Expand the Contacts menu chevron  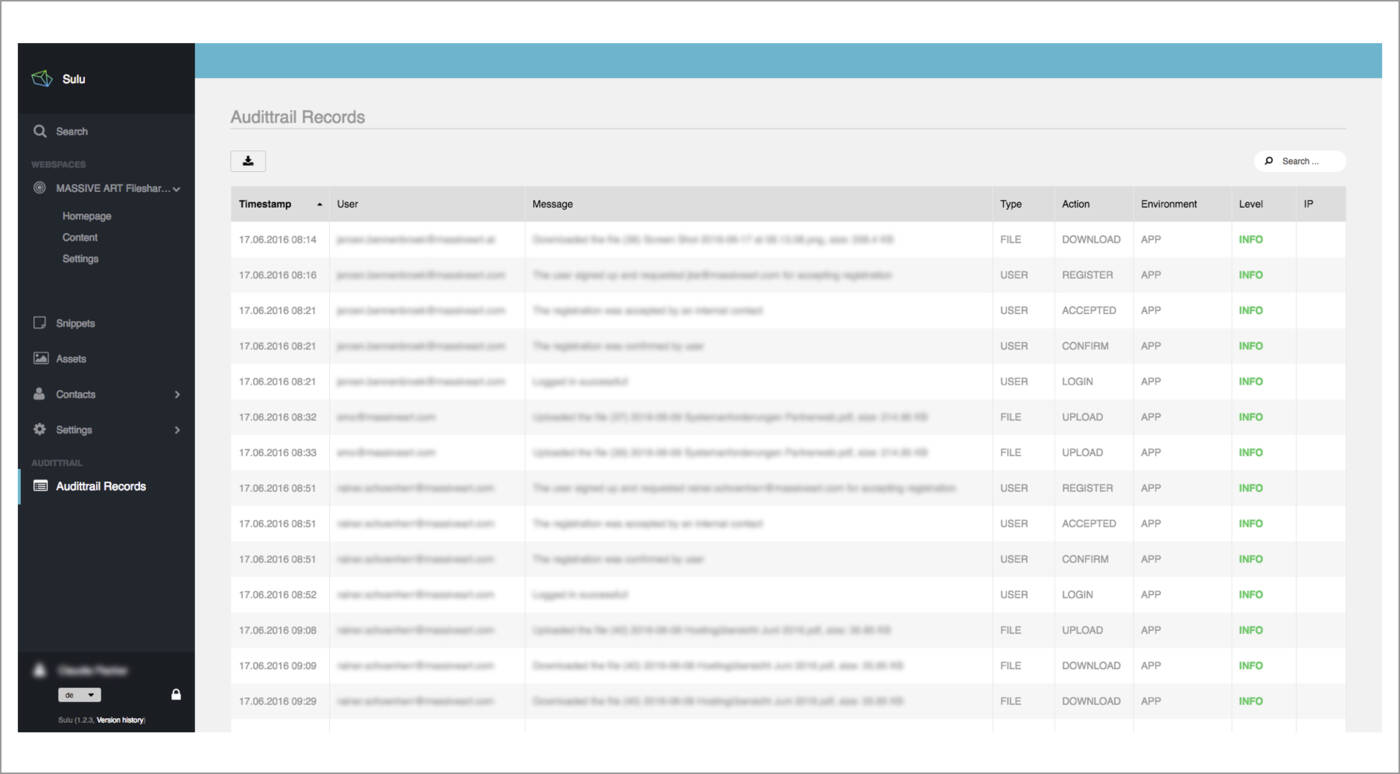pos(177,394)
